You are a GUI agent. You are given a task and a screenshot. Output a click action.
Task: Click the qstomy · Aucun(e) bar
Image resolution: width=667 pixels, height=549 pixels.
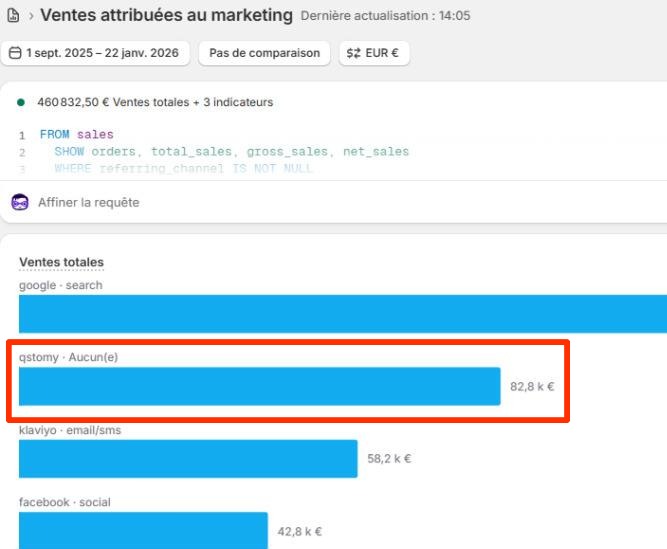point(259,386)
